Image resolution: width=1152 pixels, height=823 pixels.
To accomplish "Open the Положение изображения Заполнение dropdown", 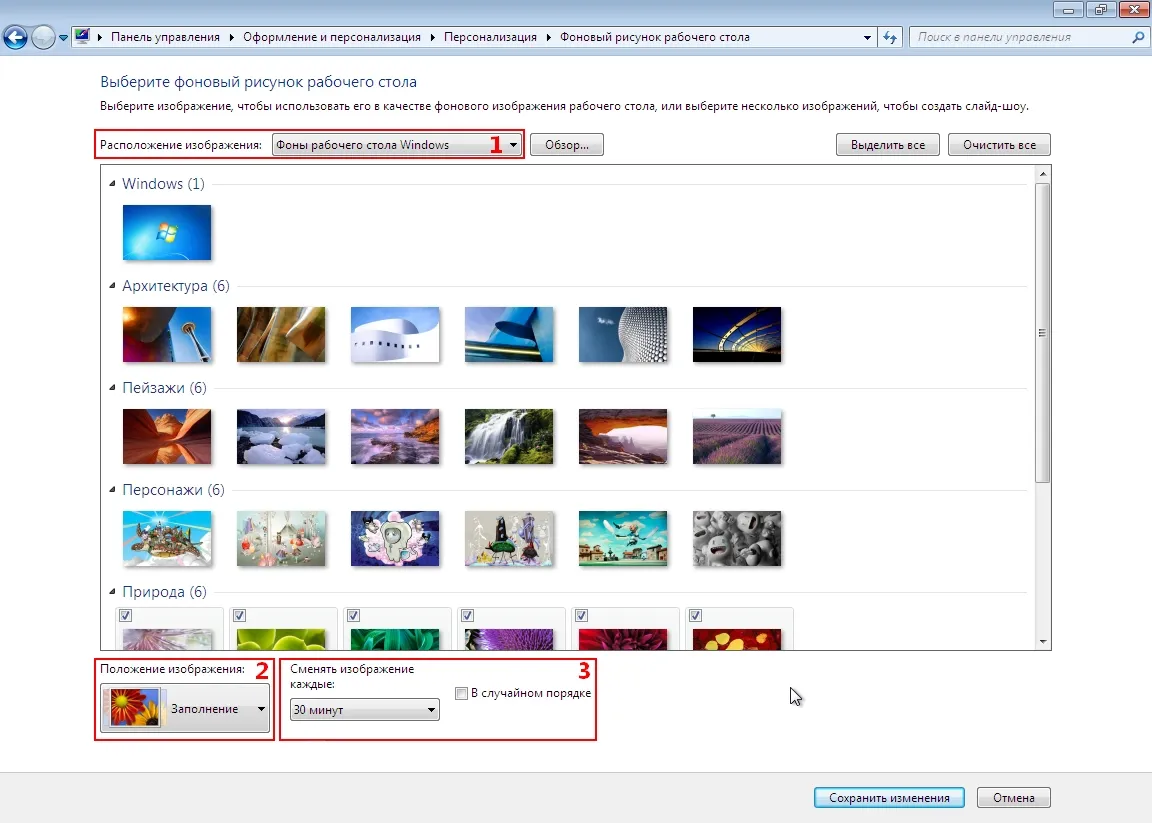I will (x=185, y=708).
